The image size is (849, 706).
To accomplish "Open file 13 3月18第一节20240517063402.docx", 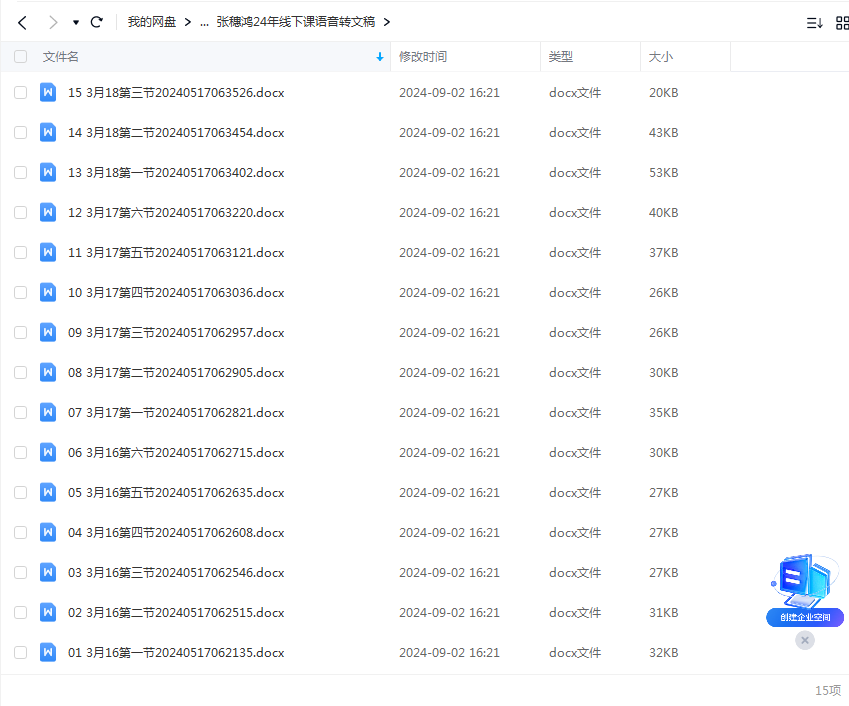I will pyautogui.click(x=176, y=173).
